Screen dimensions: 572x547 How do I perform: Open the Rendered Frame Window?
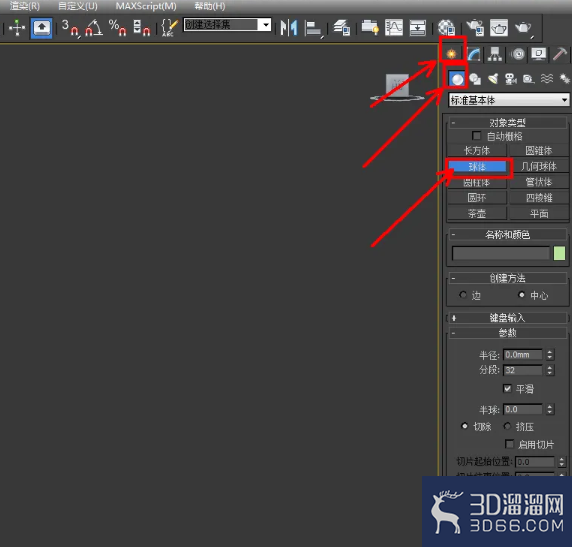499,28
